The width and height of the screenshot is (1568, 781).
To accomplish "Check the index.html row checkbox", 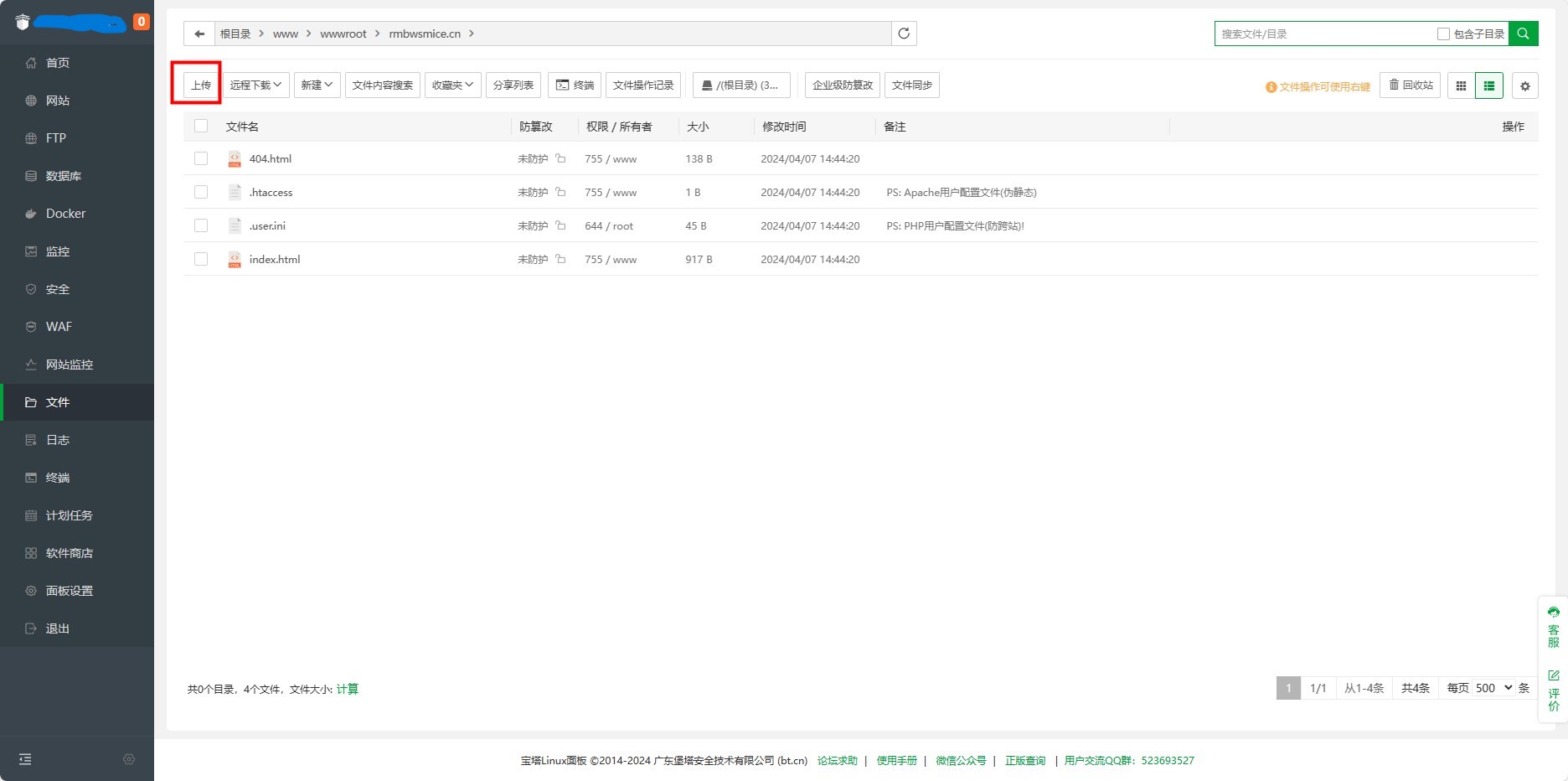I will click(x=201, y=259).
